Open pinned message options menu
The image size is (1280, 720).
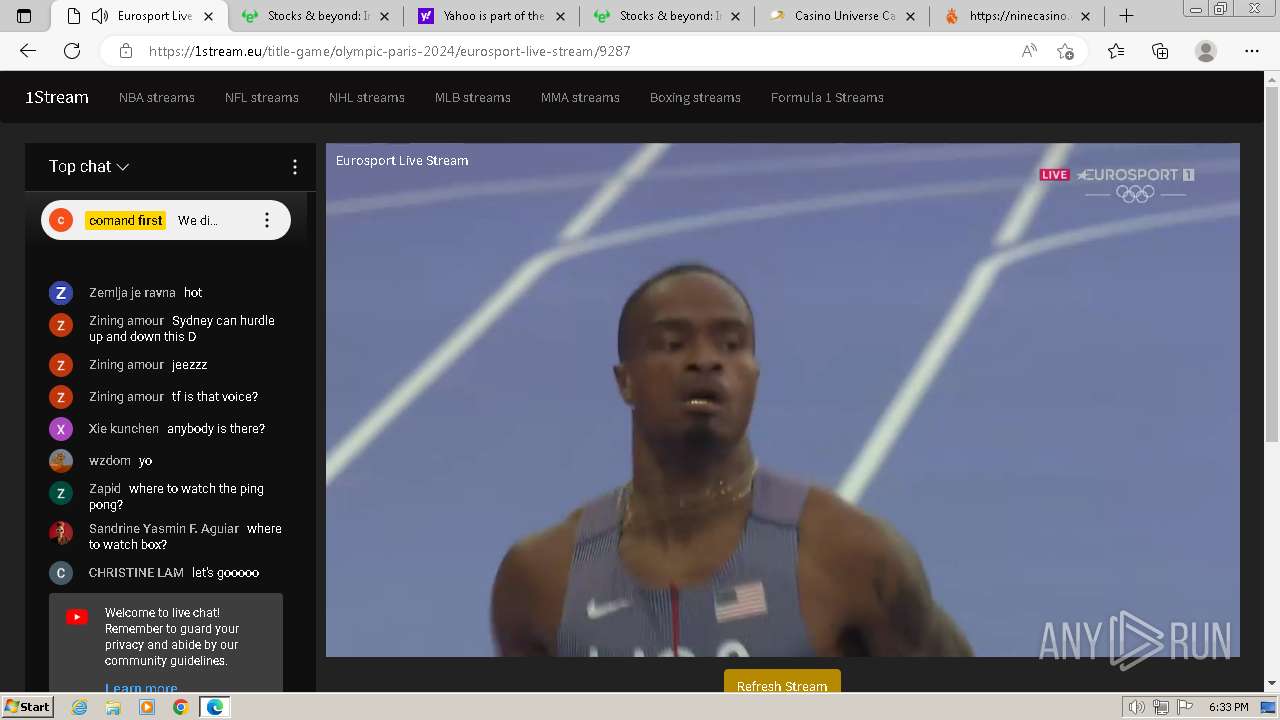266,220
